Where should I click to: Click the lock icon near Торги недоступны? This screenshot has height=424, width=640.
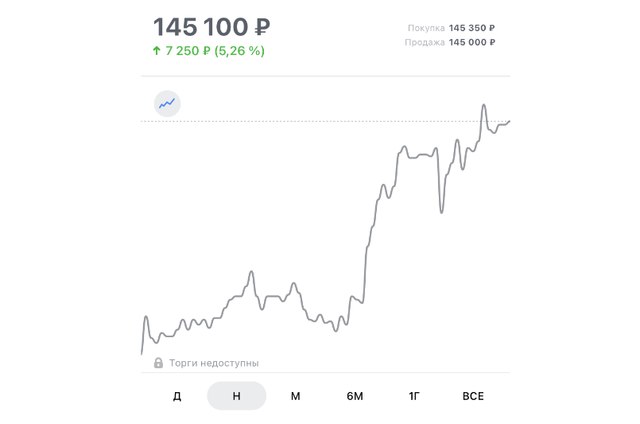pos(158,363)
